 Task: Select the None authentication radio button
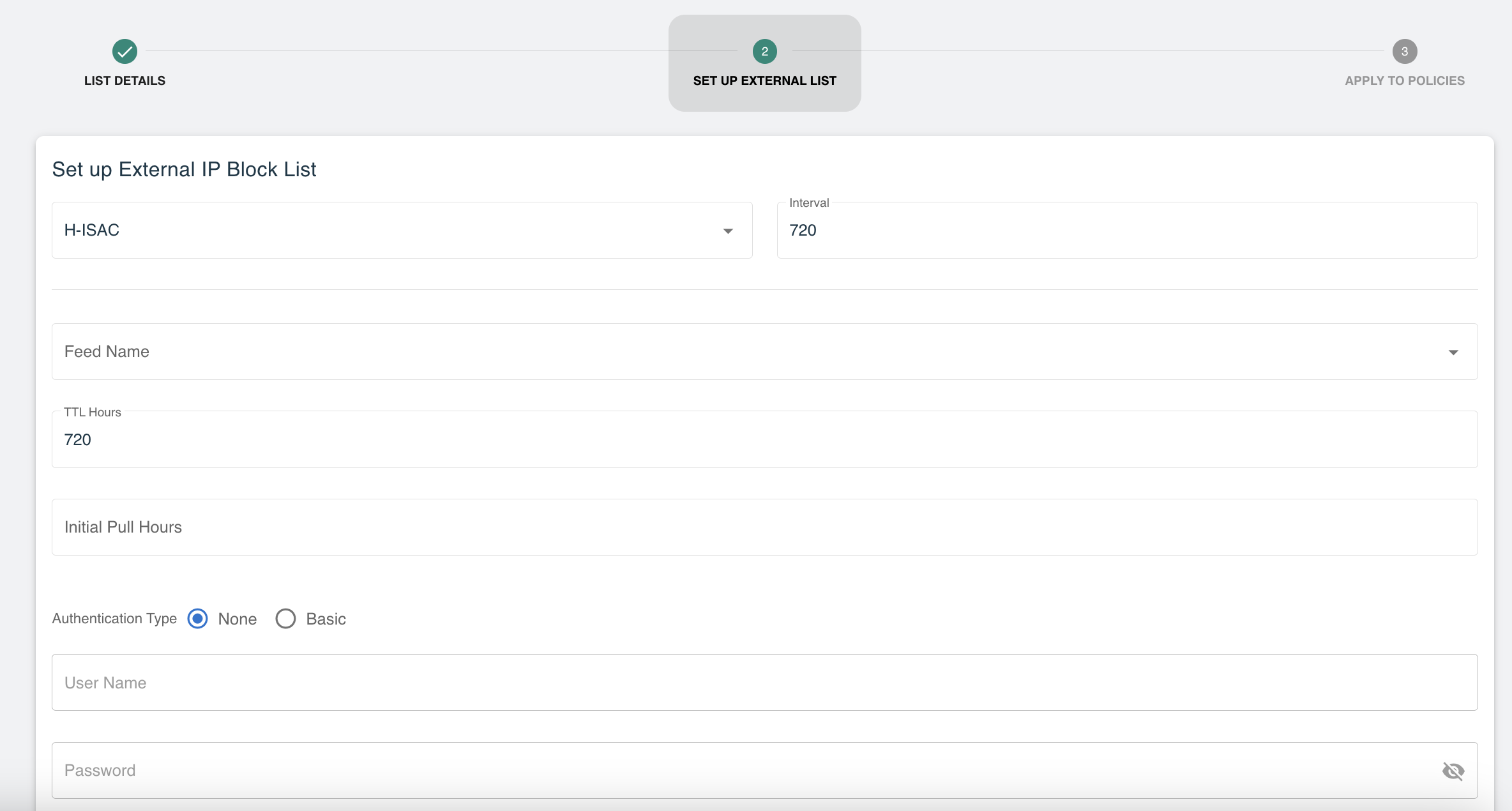click(198, 618)
